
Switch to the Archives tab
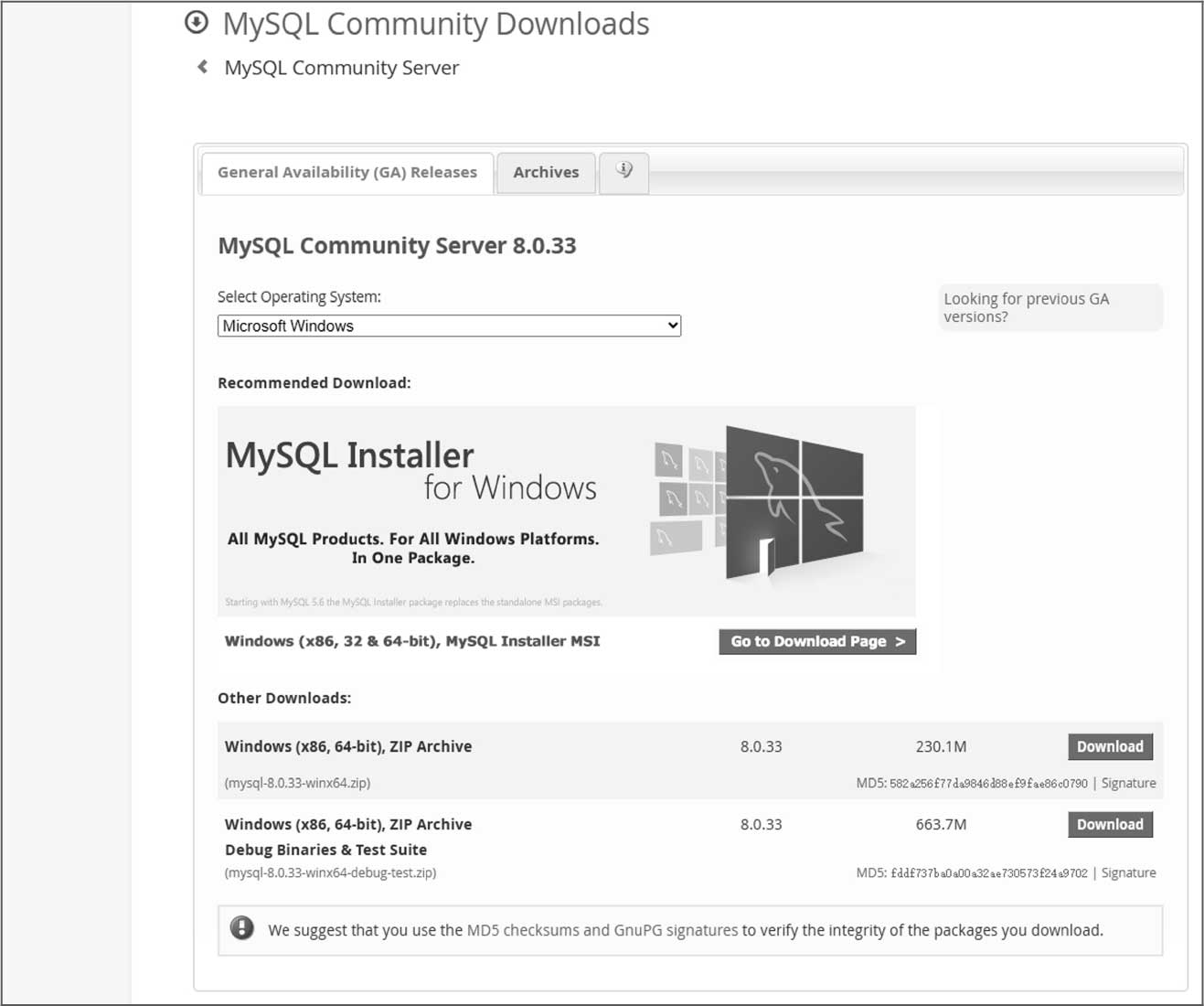(546, 172)
